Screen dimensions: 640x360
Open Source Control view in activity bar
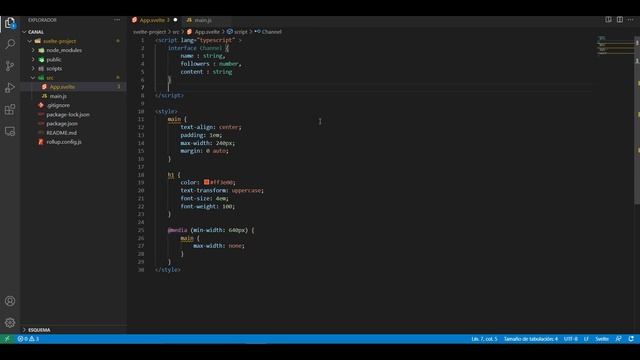tap(10, 66)
